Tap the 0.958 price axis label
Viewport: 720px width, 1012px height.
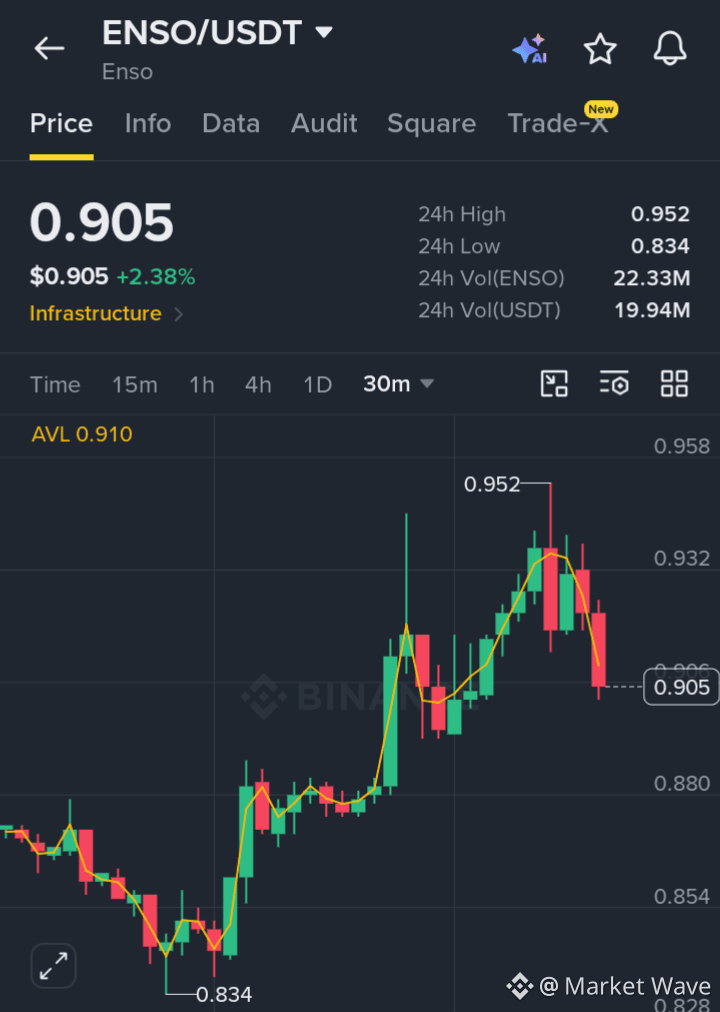click(681, 446)
